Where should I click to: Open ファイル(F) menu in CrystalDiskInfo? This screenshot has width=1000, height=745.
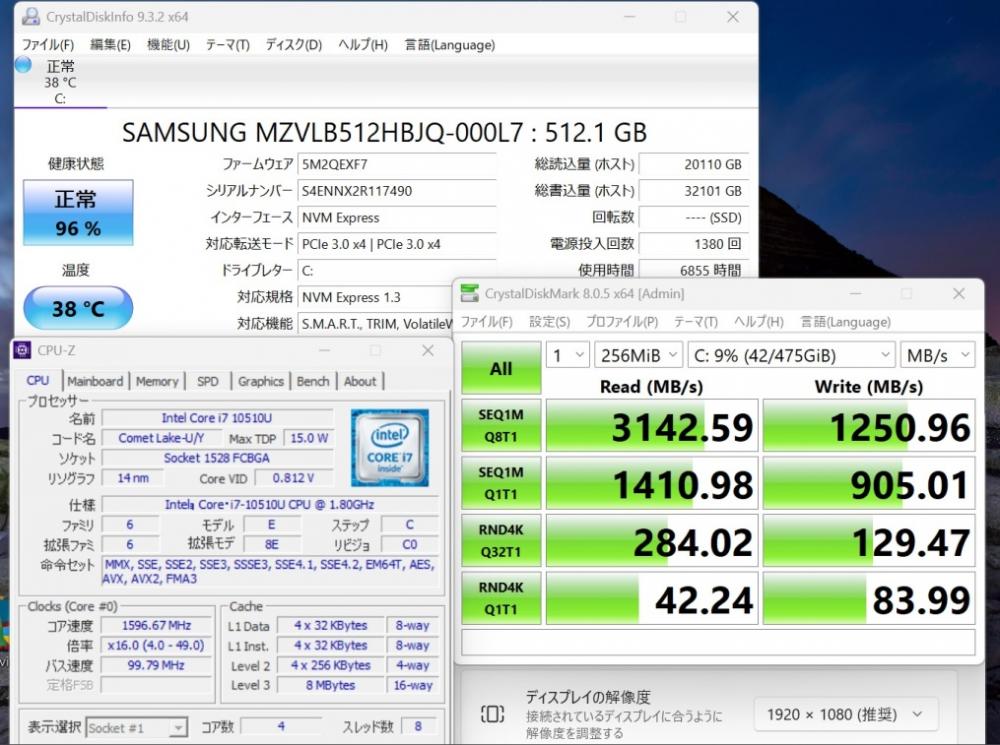tap(48, 45)
